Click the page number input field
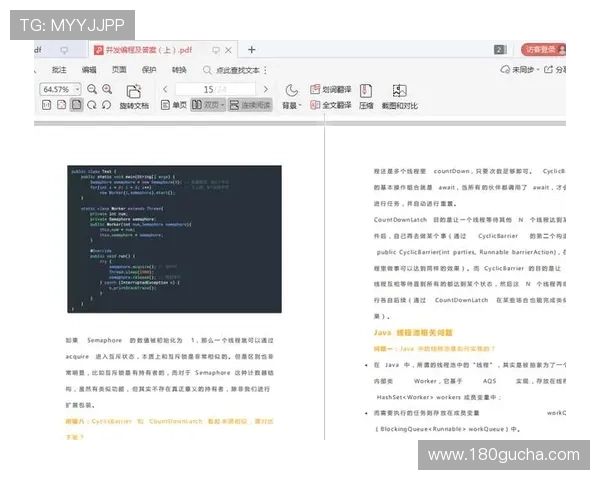 click(x=212, y=89)
